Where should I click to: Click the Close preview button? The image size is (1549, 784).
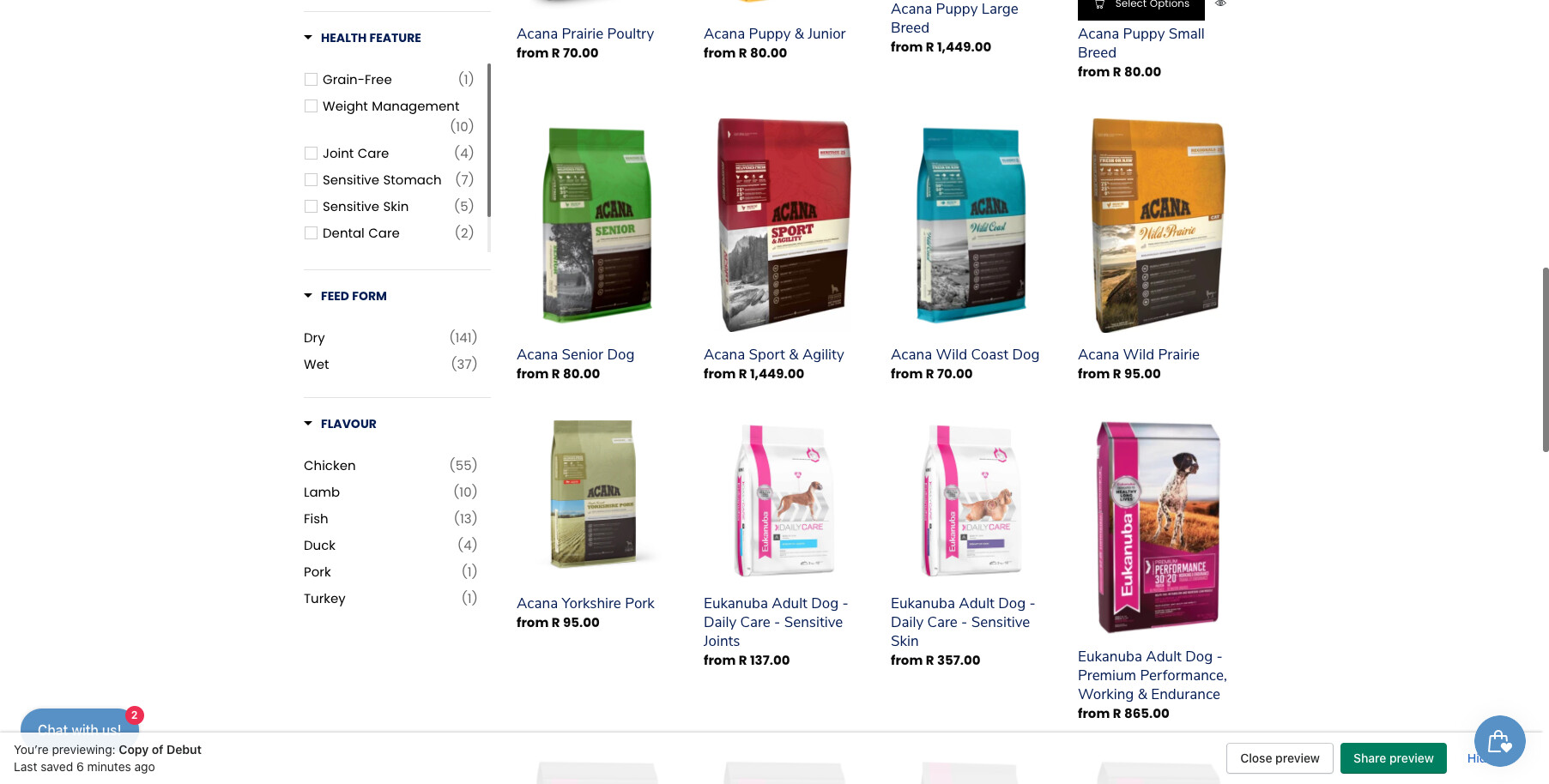point(1280,758)
